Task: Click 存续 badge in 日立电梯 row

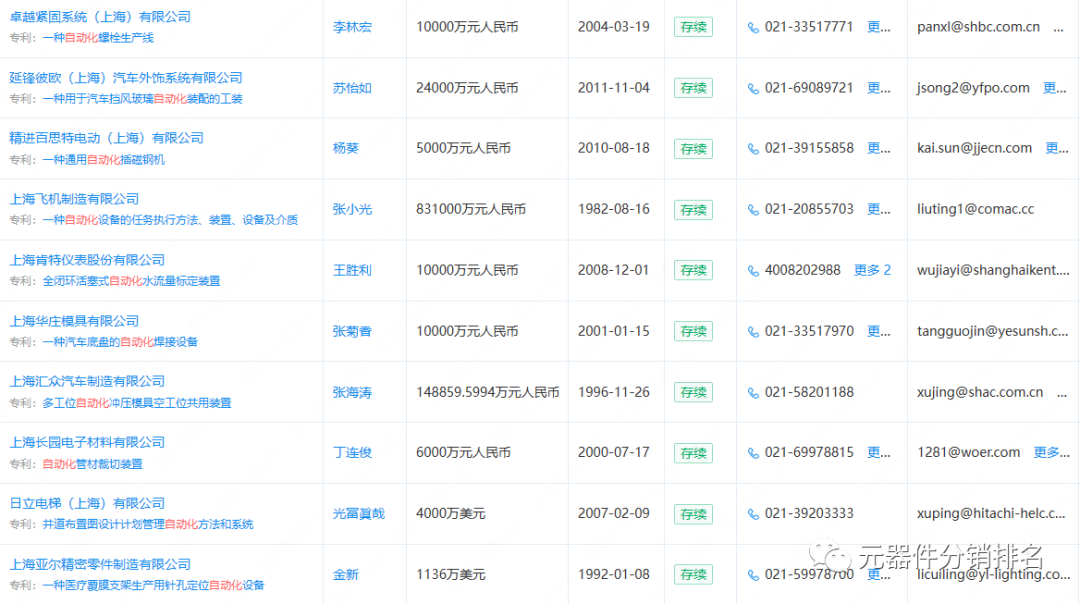Action: tap(693, 514)
